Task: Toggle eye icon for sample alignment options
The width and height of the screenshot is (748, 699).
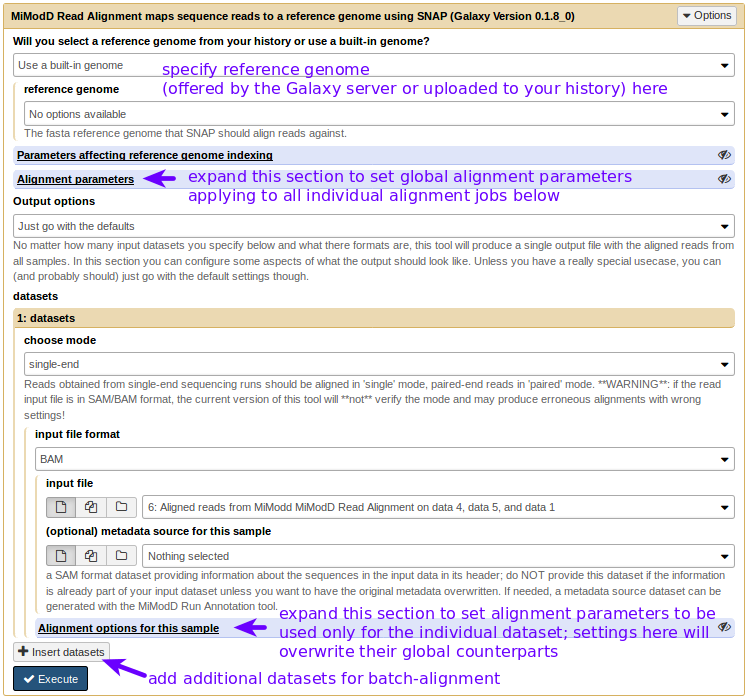Action: [724, 627]
